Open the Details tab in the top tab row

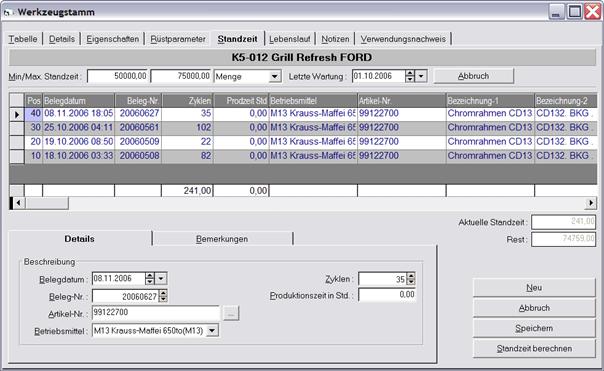pos(62,39)
